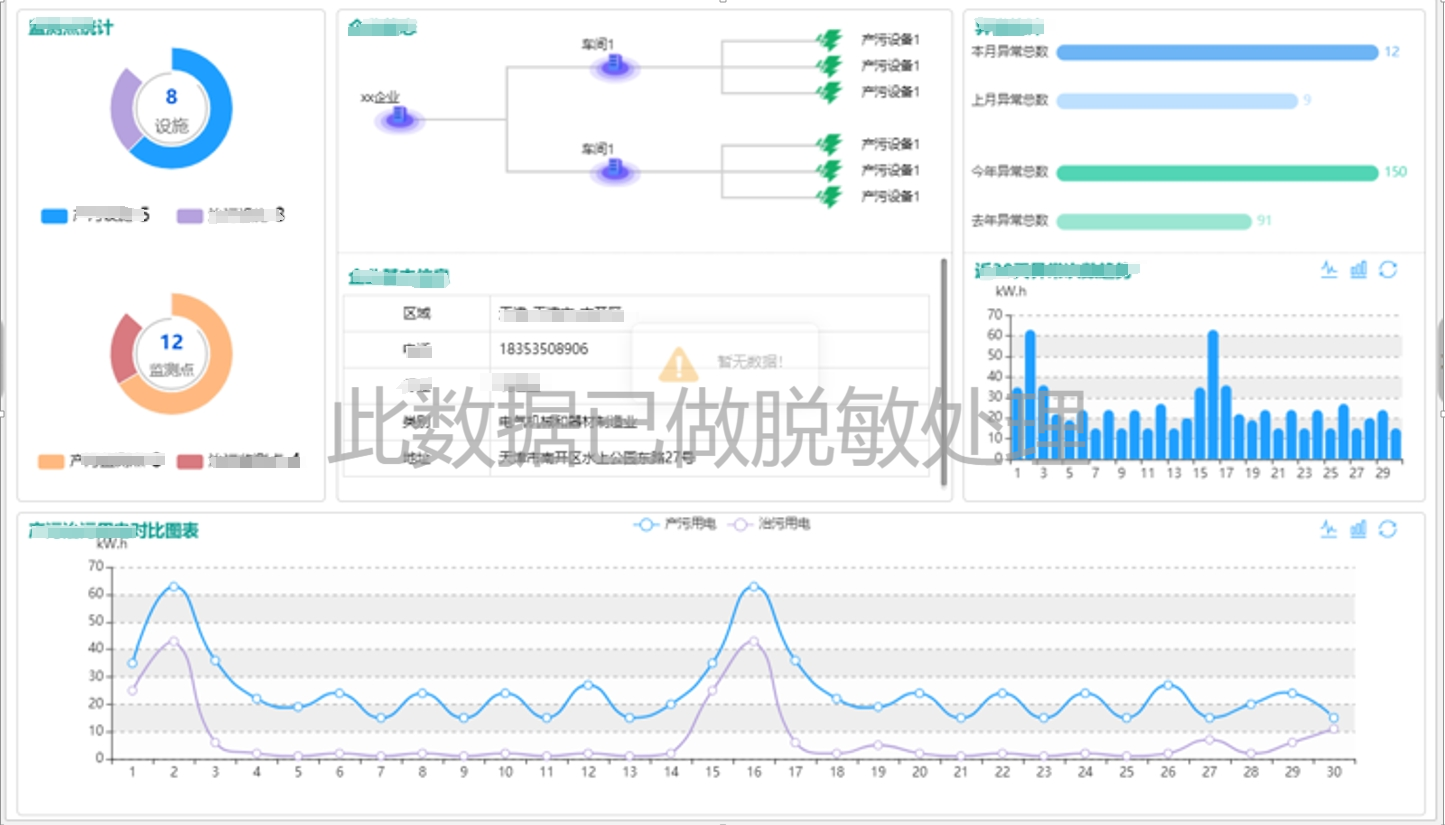Viewport: 1445px width, 825px height.
Task: Click the 8 设施 donut center
Action: [171, 109]
